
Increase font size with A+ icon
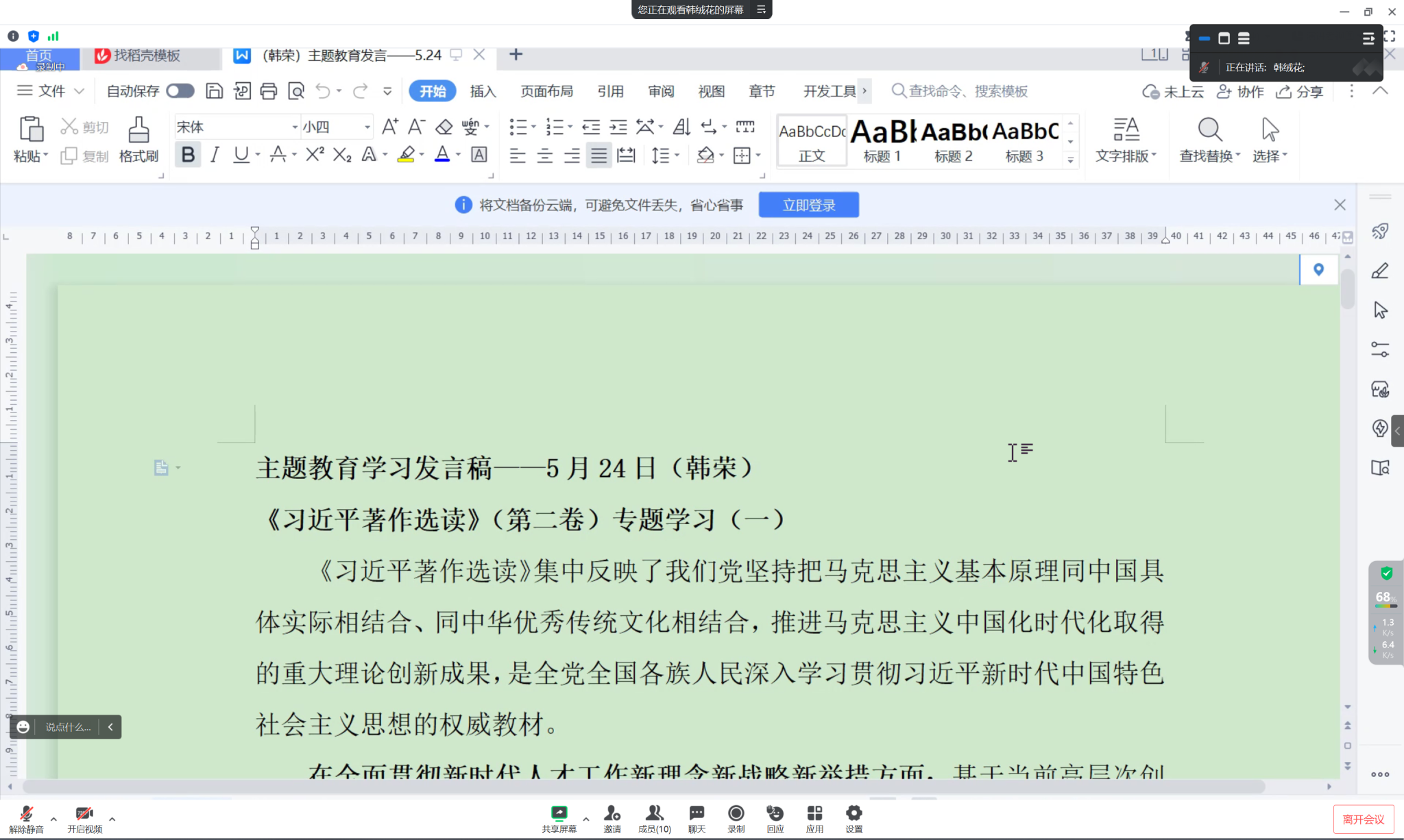coord(389,127)
